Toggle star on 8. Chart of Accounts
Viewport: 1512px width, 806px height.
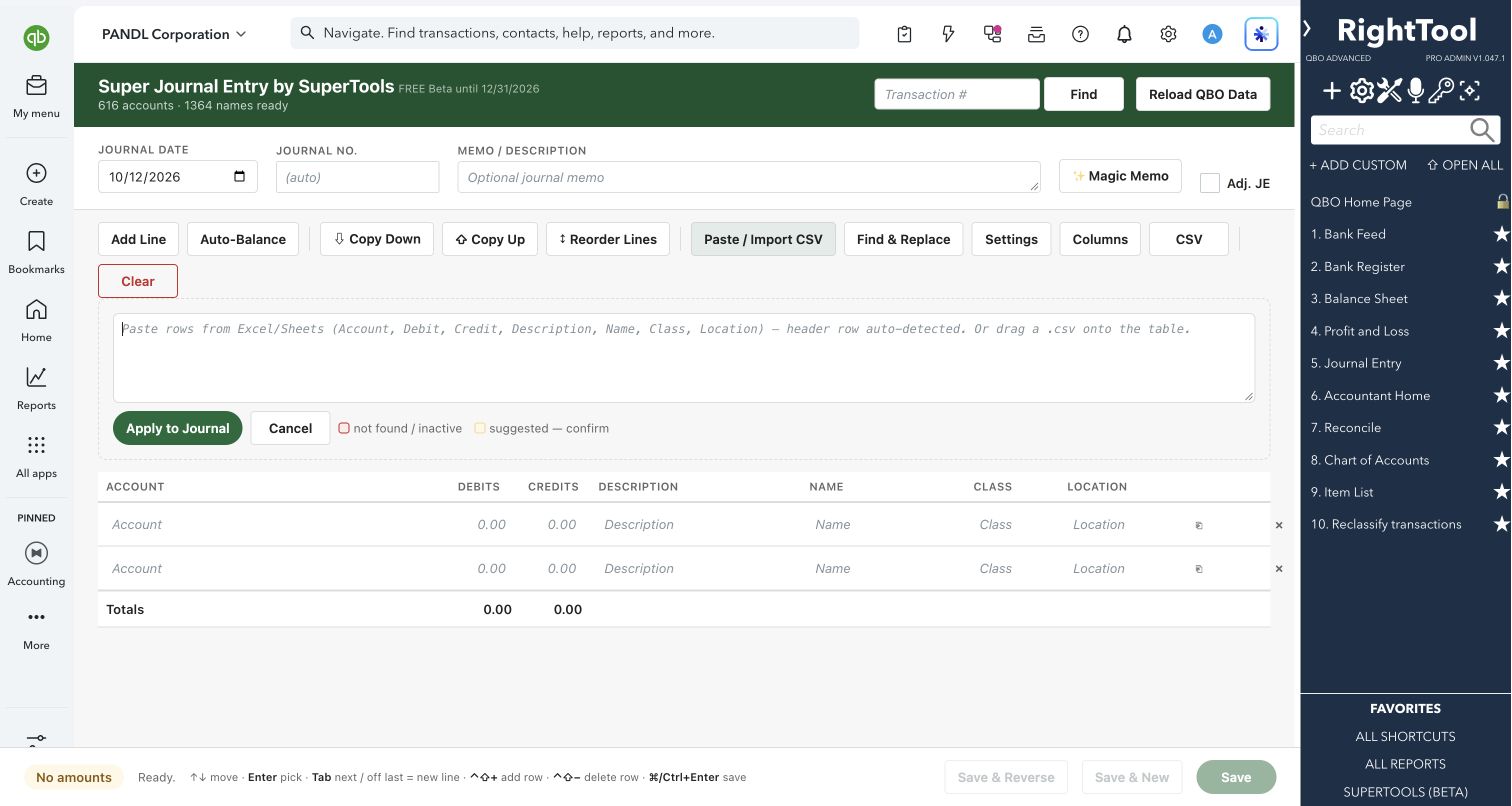1501,460
